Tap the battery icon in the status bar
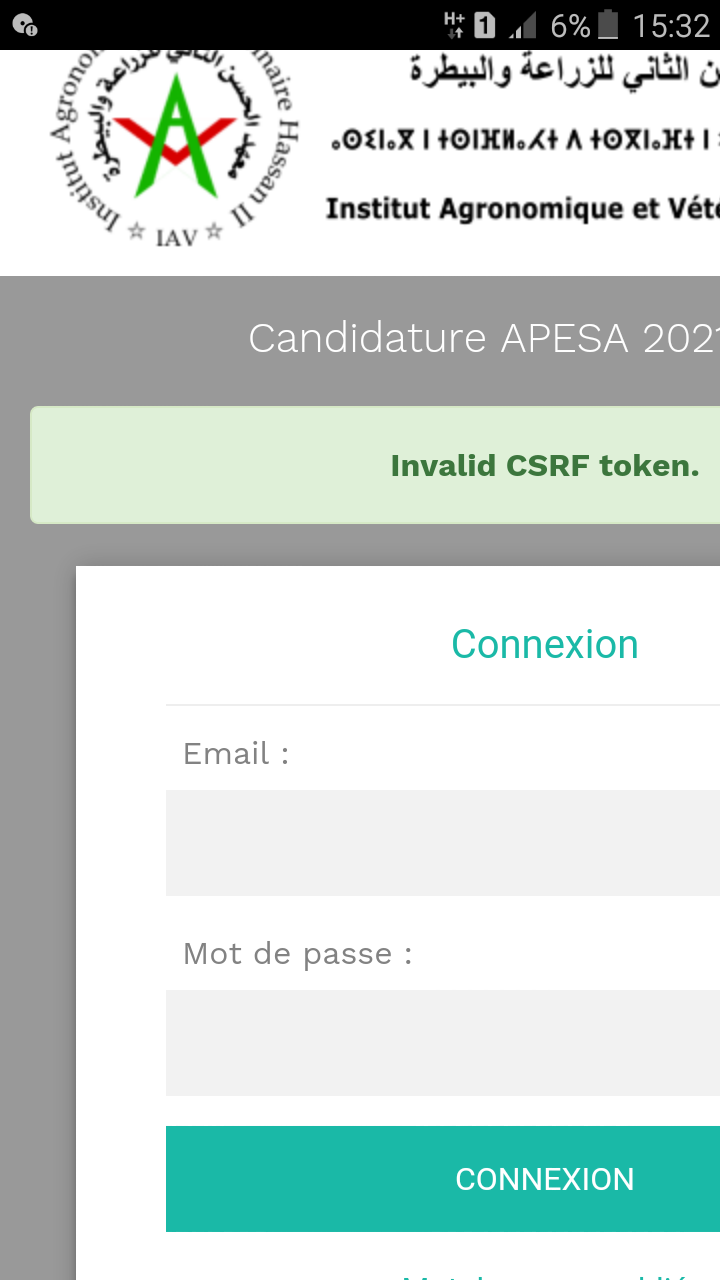720x1280 pixels. [607, 25]
